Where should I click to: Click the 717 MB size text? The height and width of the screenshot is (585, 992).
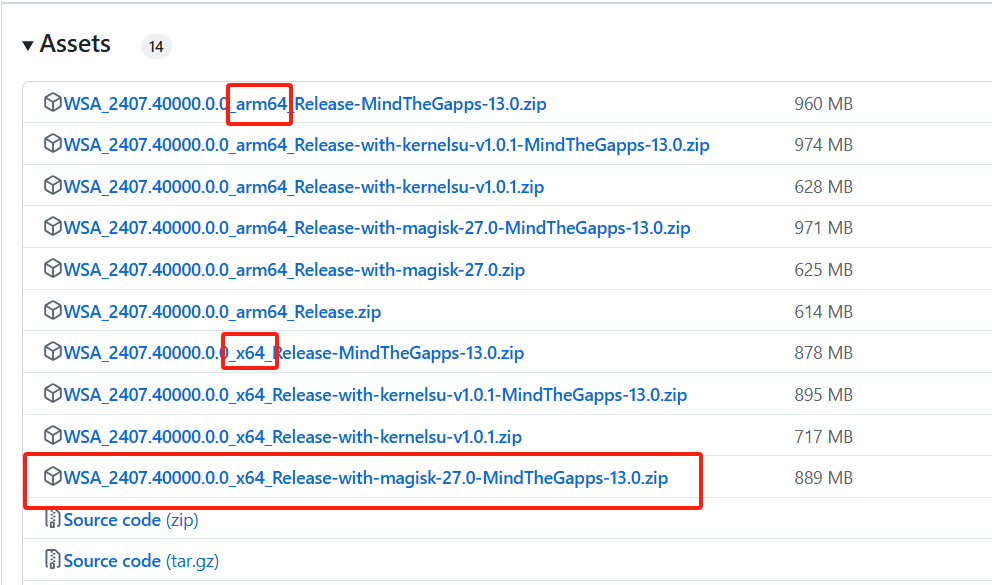tap(824, 437)
